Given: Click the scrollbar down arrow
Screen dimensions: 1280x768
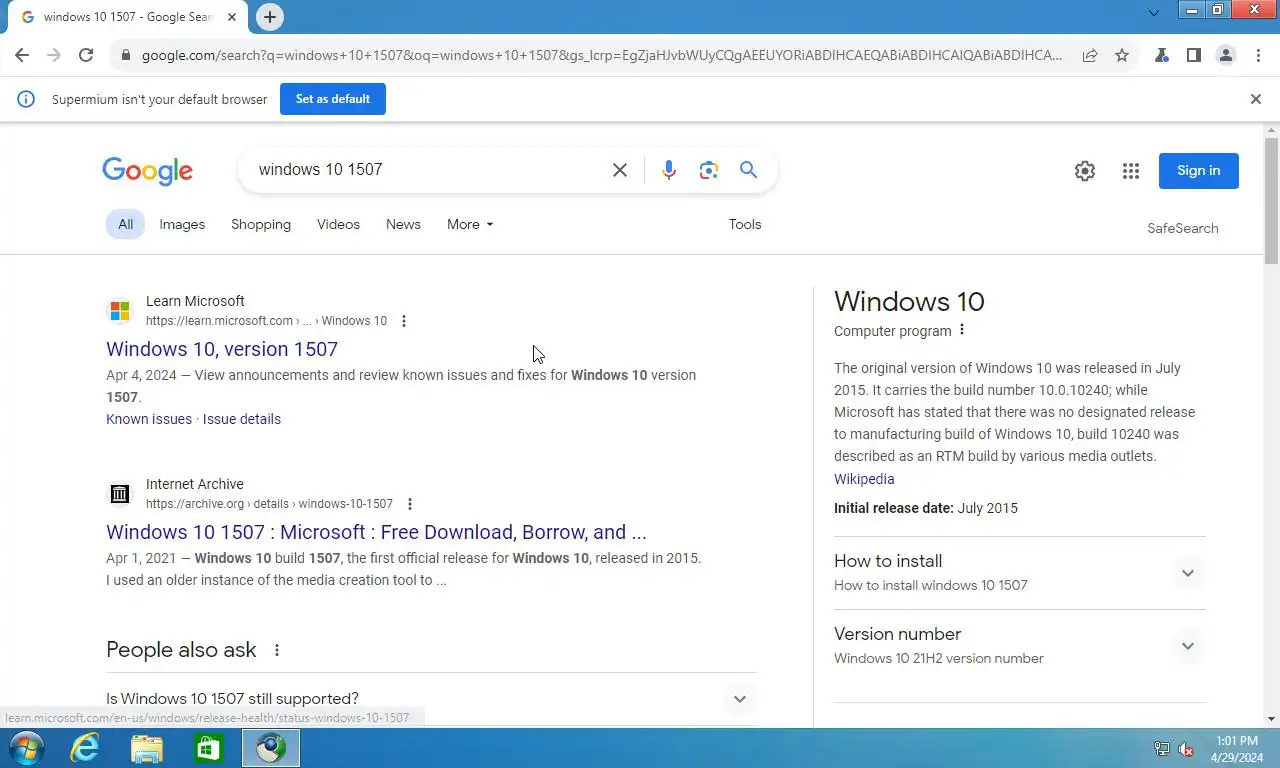Looking at the screenshot, I should coord(1271,718).
